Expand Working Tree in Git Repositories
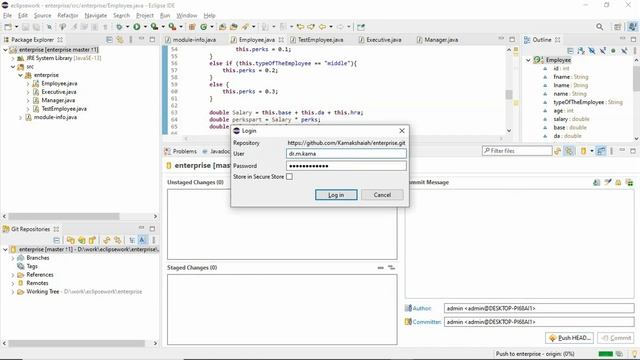 point(13,292)
